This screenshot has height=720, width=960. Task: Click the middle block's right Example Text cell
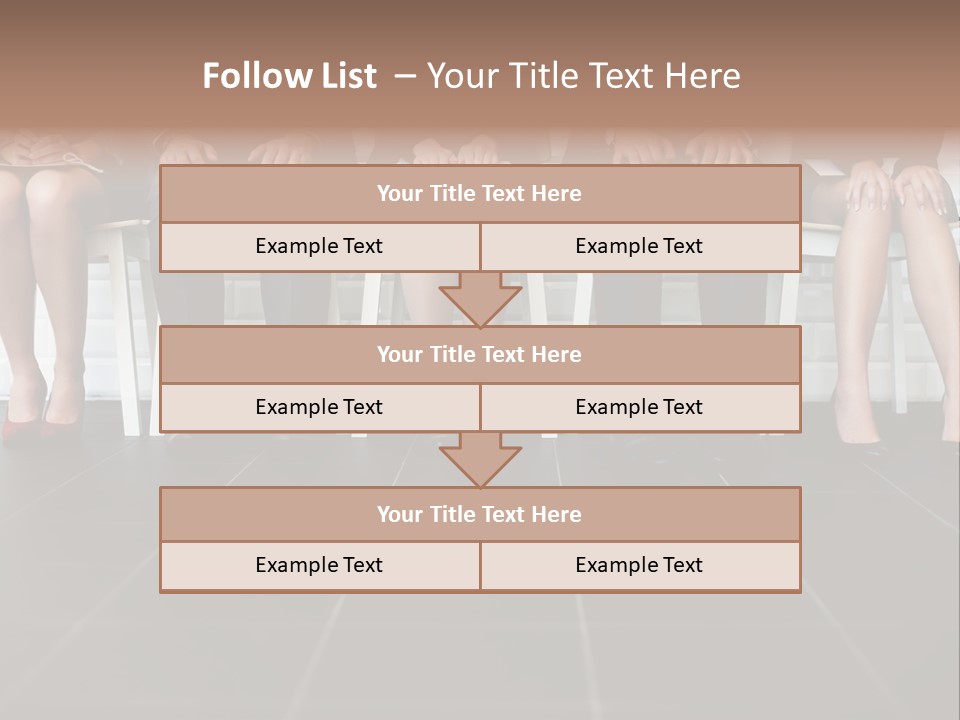[x=639, y=407]
